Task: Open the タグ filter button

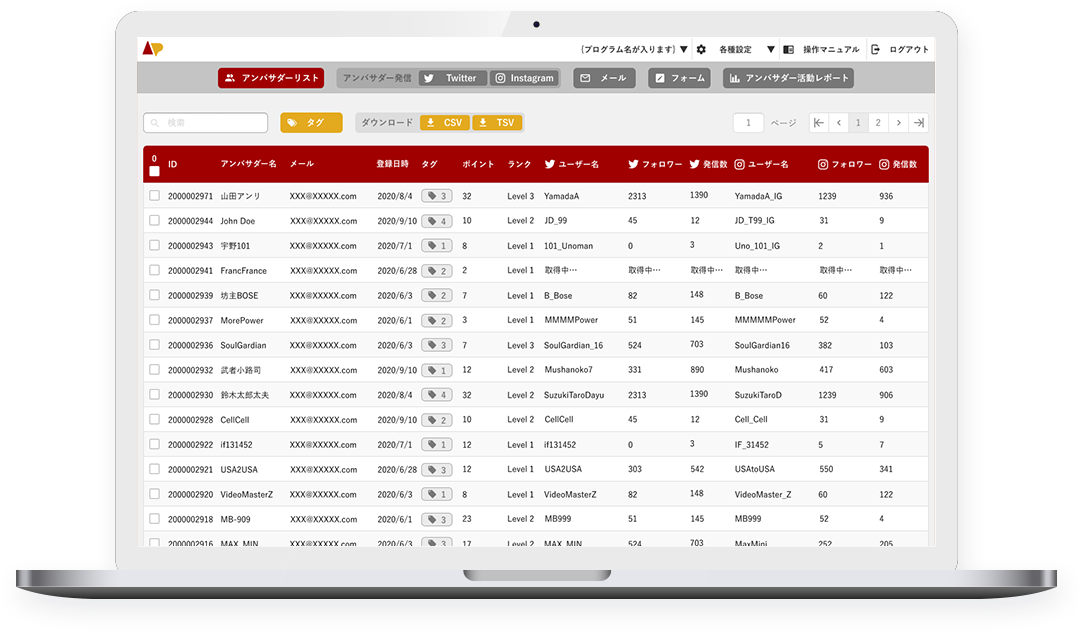Action: click(x=311, y=123)
